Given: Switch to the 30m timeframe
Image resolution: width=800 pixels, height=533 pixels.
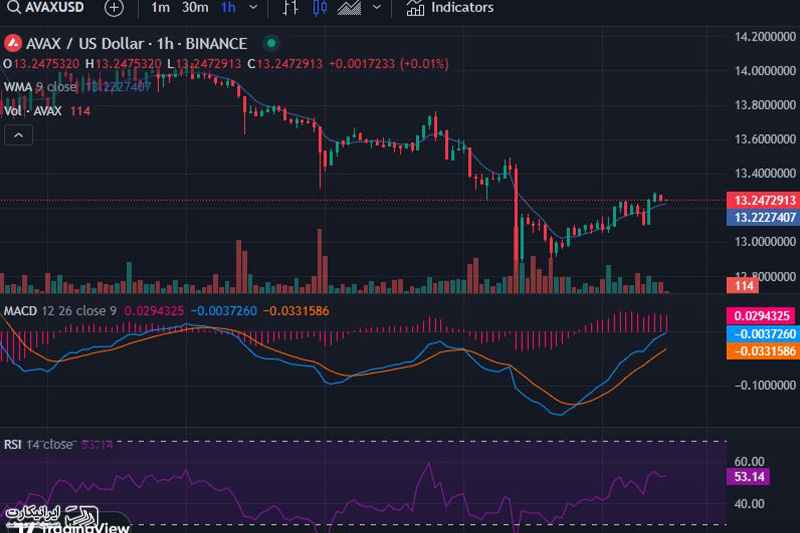Looking at the screenshot, I should [195, 8].
